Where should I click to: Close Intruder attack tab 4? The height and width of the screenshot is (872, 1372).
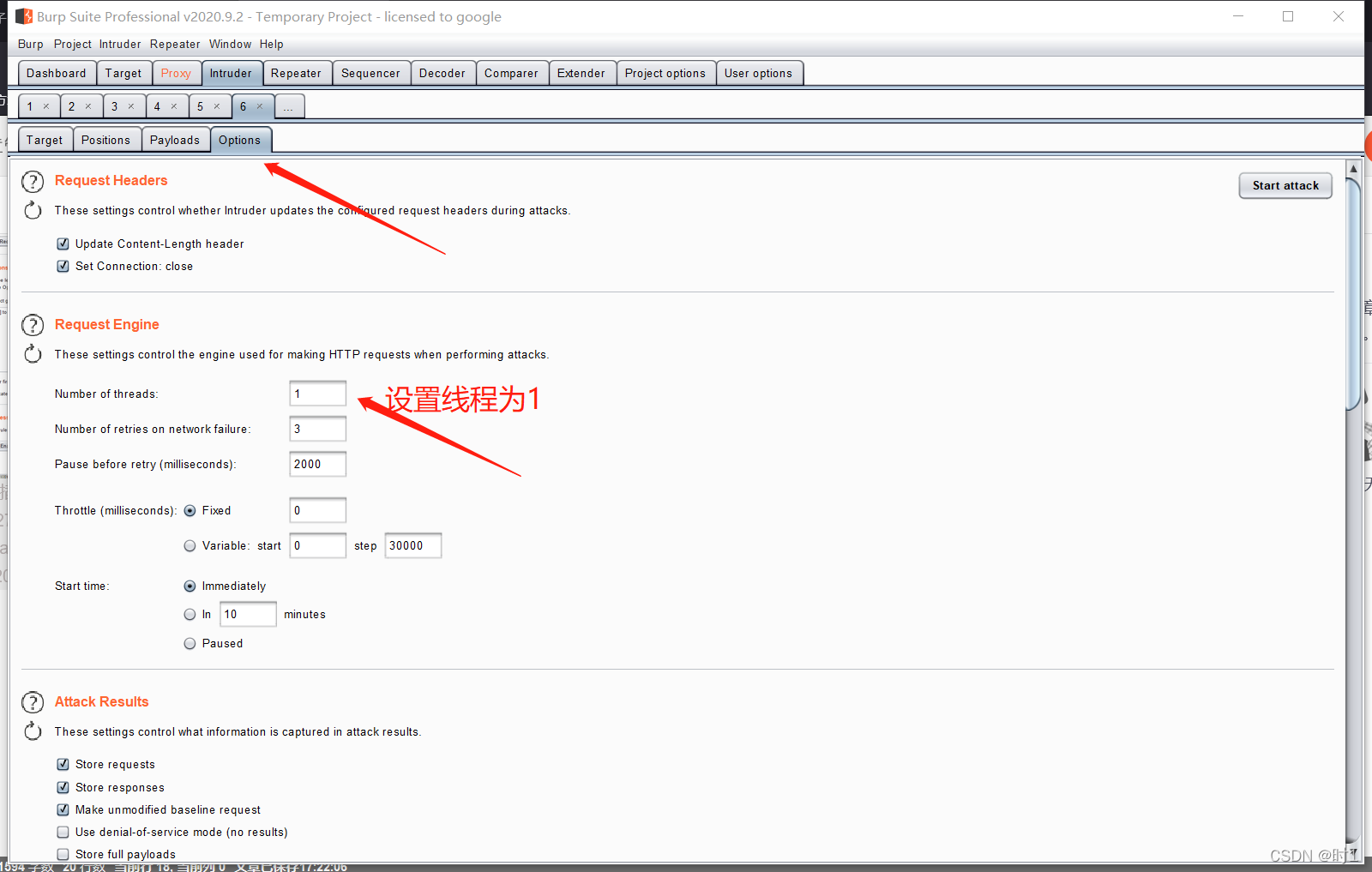(x=174, y=106)
